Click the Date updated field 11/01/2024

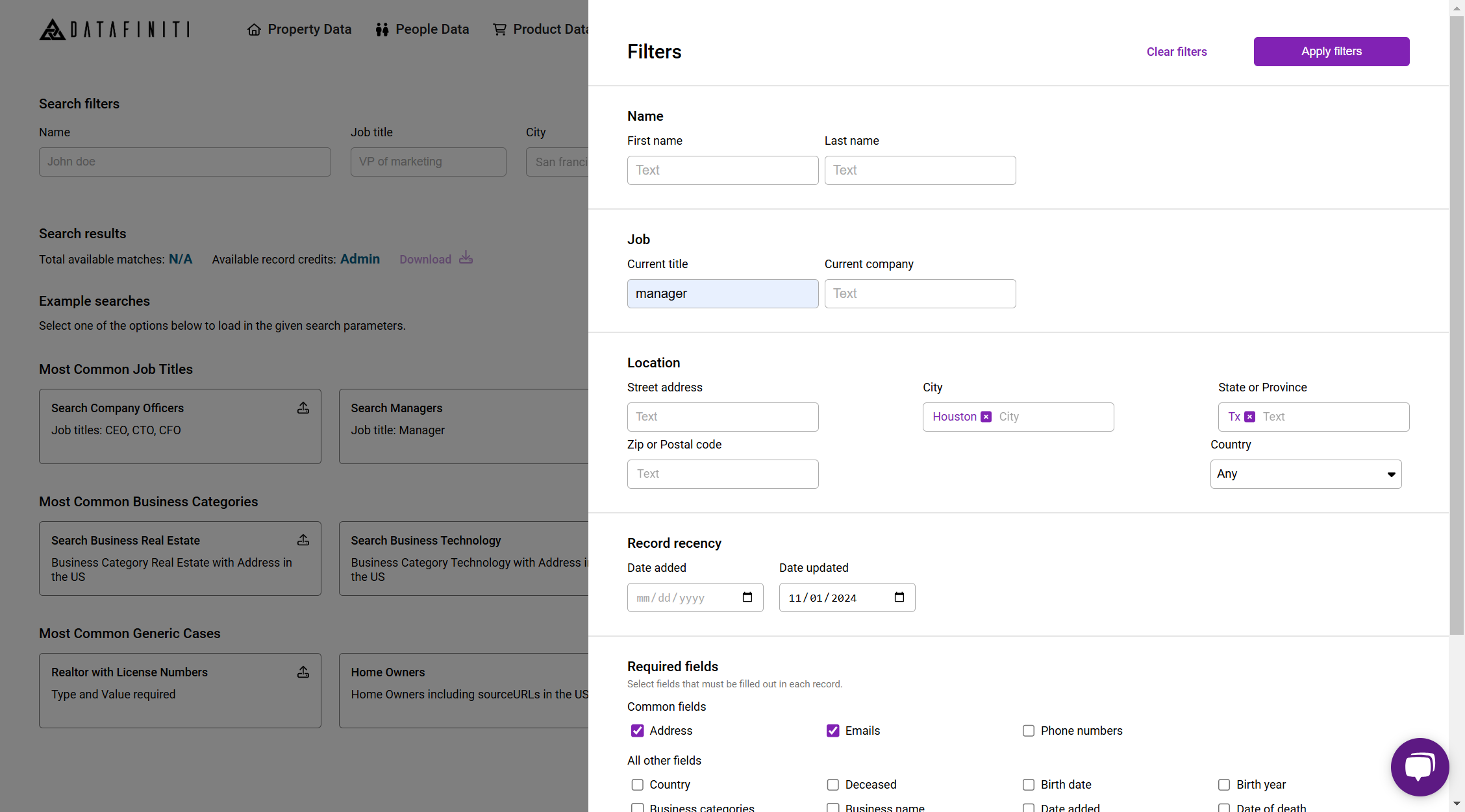tap(847, 597)
